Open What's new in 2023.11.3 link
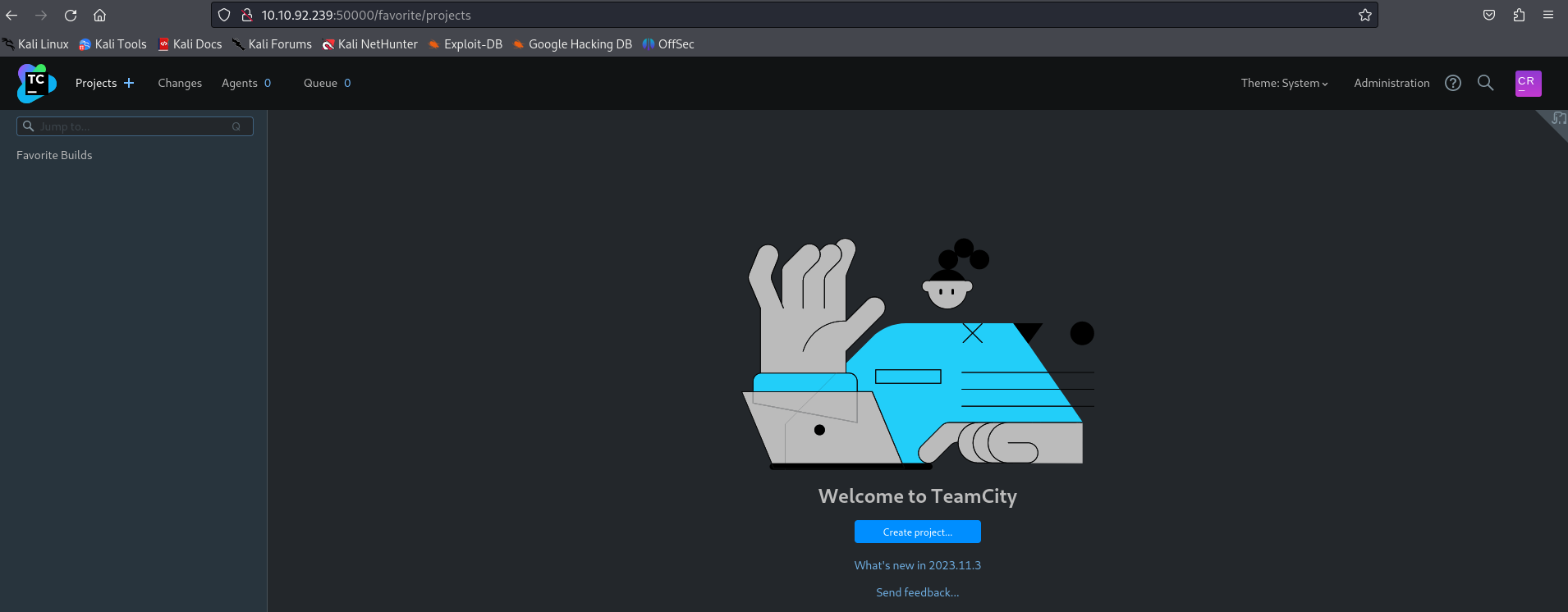Image resolution: width=1568 pixels, height=612 pixels. coord(917,565)
